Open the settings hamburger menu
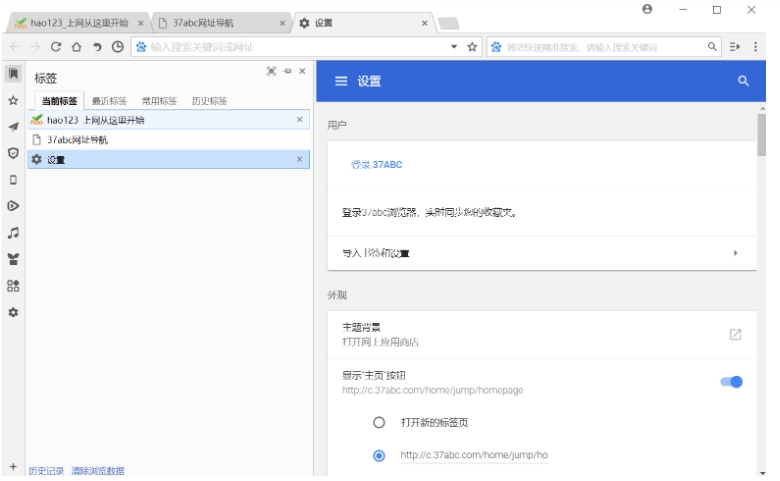 [x=341, y=81]
